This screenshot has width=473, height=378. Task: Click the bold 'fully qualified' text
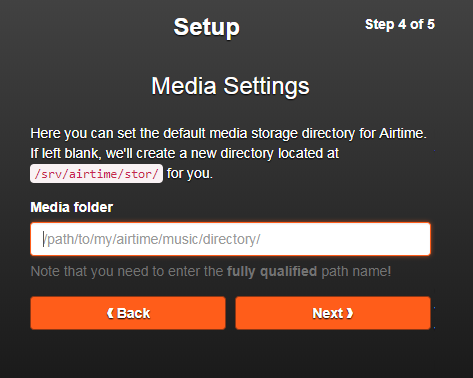click(272, 272)
